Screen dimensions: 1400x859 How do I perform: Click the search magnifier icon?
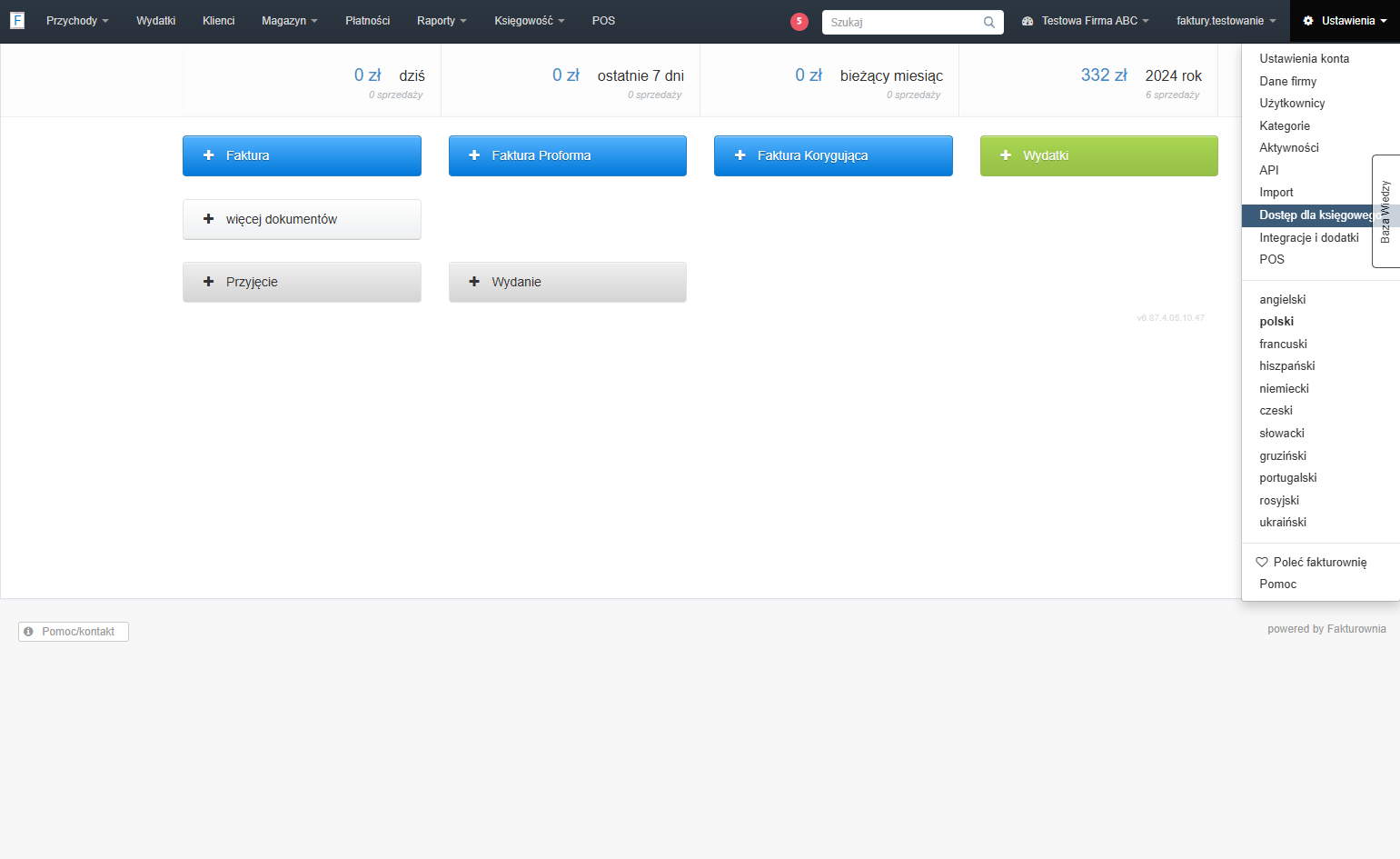click(x=989, y=22)
